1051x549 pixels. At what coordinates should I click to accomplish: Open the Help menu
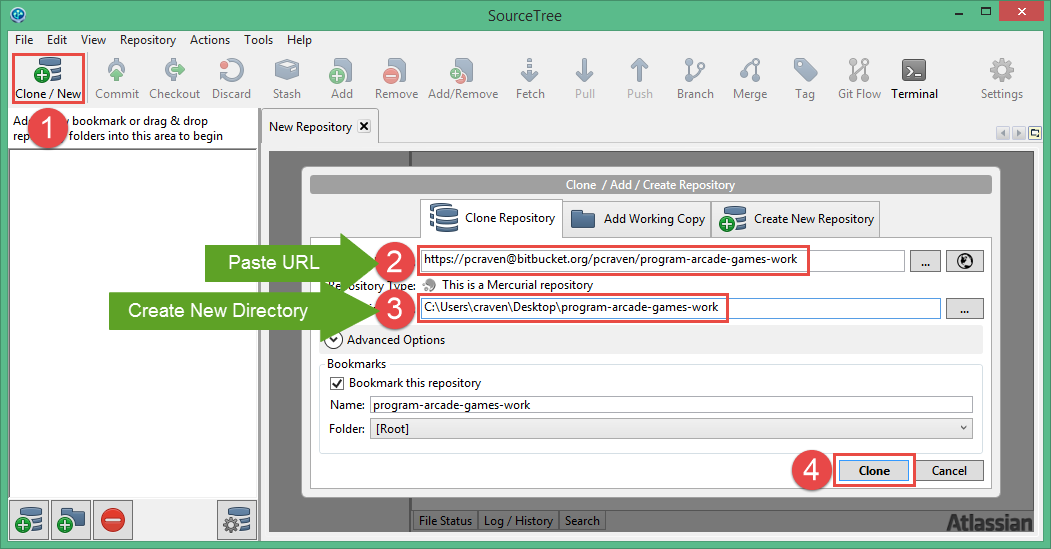[x=299, y=40]
